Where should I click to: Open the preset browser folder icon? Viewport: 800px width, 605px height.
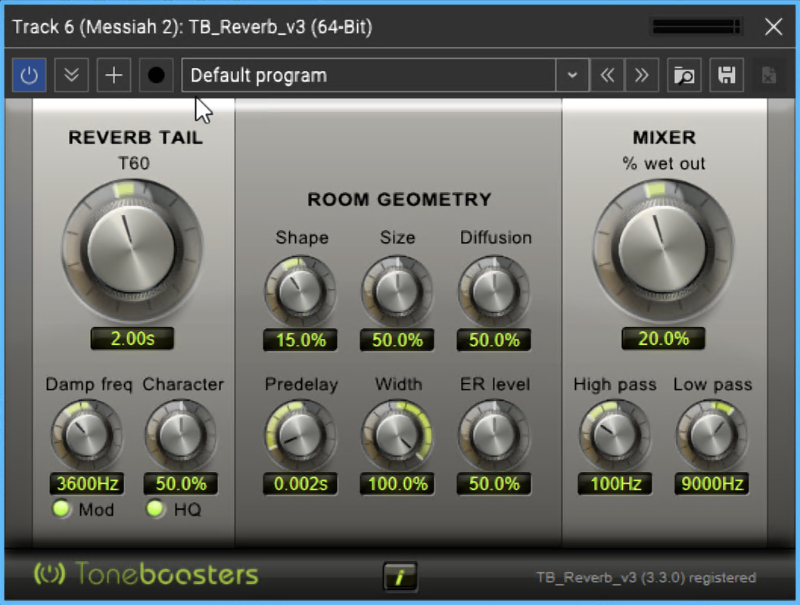click(x=684, y=75)
